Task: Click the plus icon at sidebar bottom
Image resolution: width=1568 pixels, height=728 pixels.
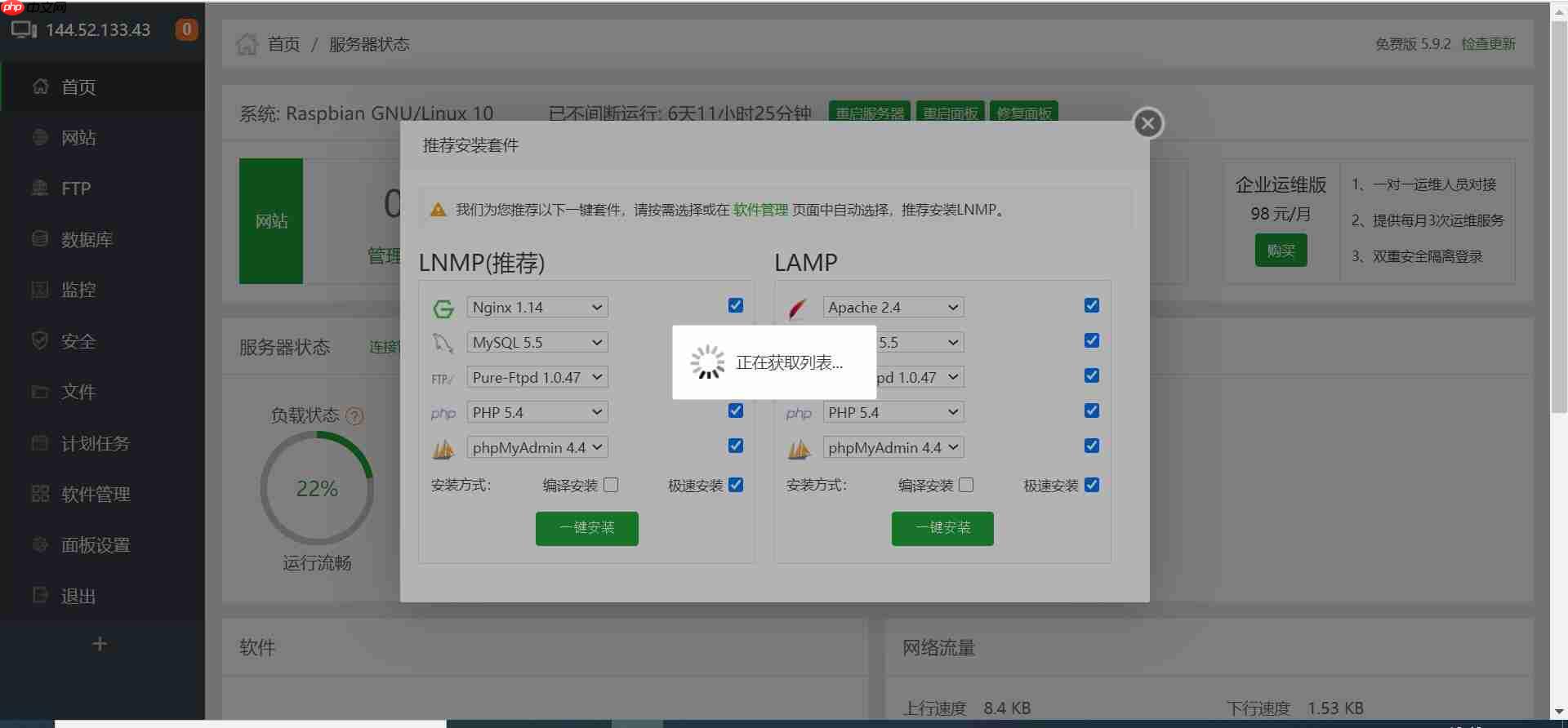Action: [100, 644]
